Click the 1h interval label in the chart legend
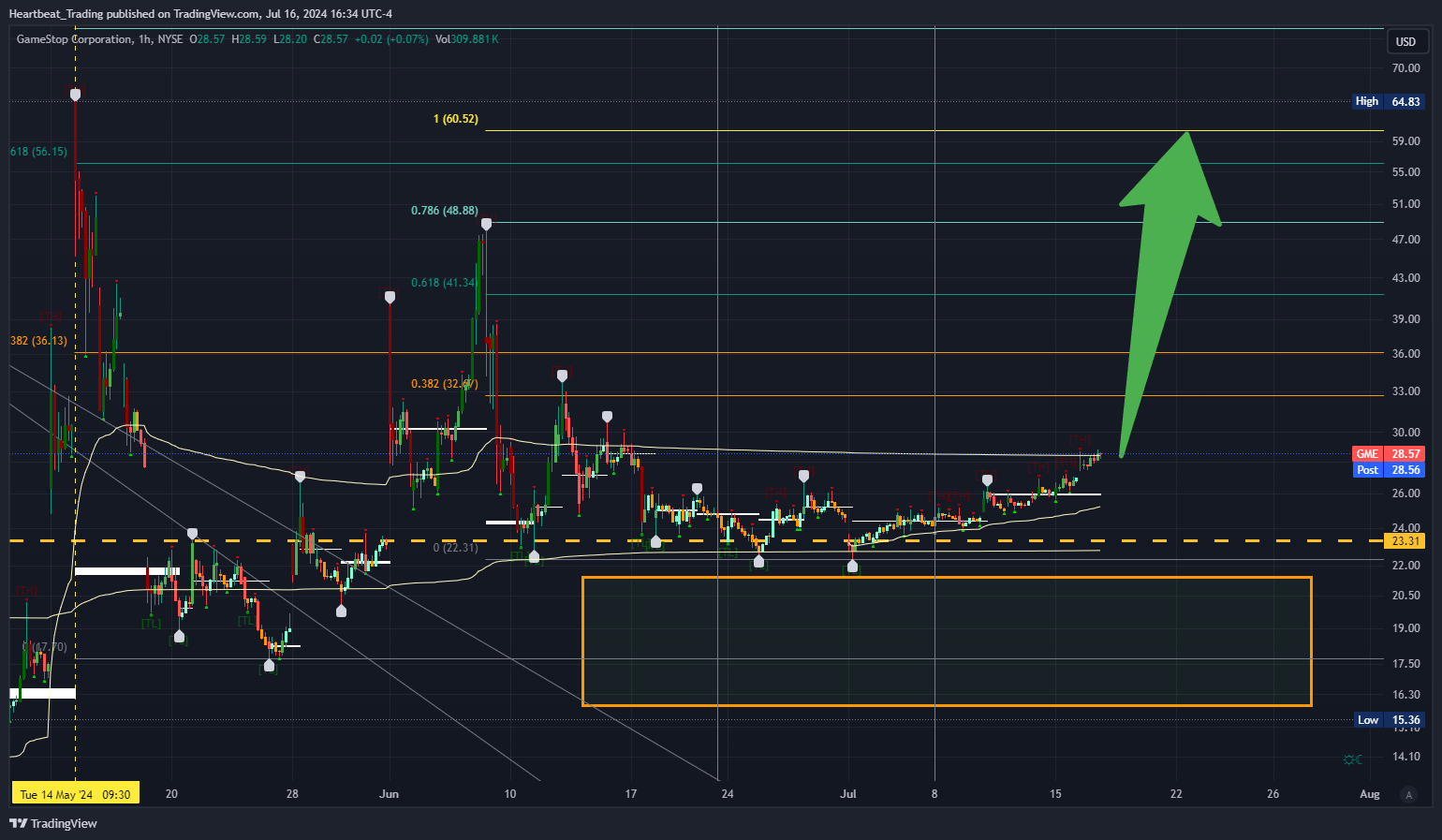This screenshot has height=840, width=1442. (144, 39)
